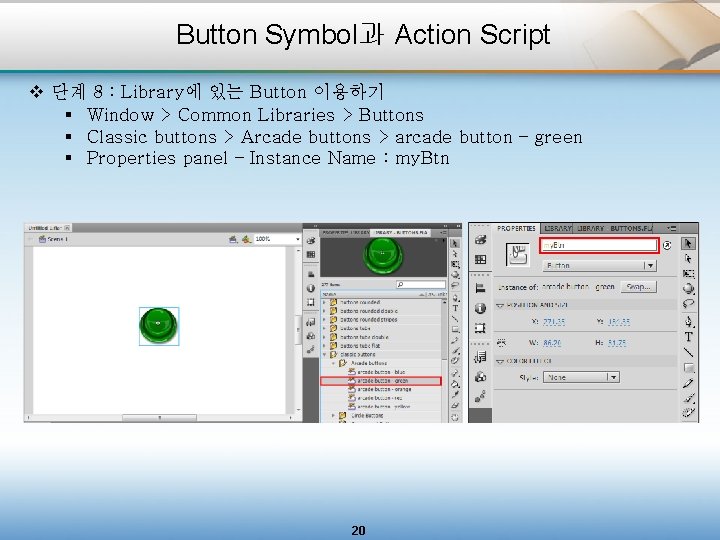Select arcade button - yellow in library

(383, 407)
